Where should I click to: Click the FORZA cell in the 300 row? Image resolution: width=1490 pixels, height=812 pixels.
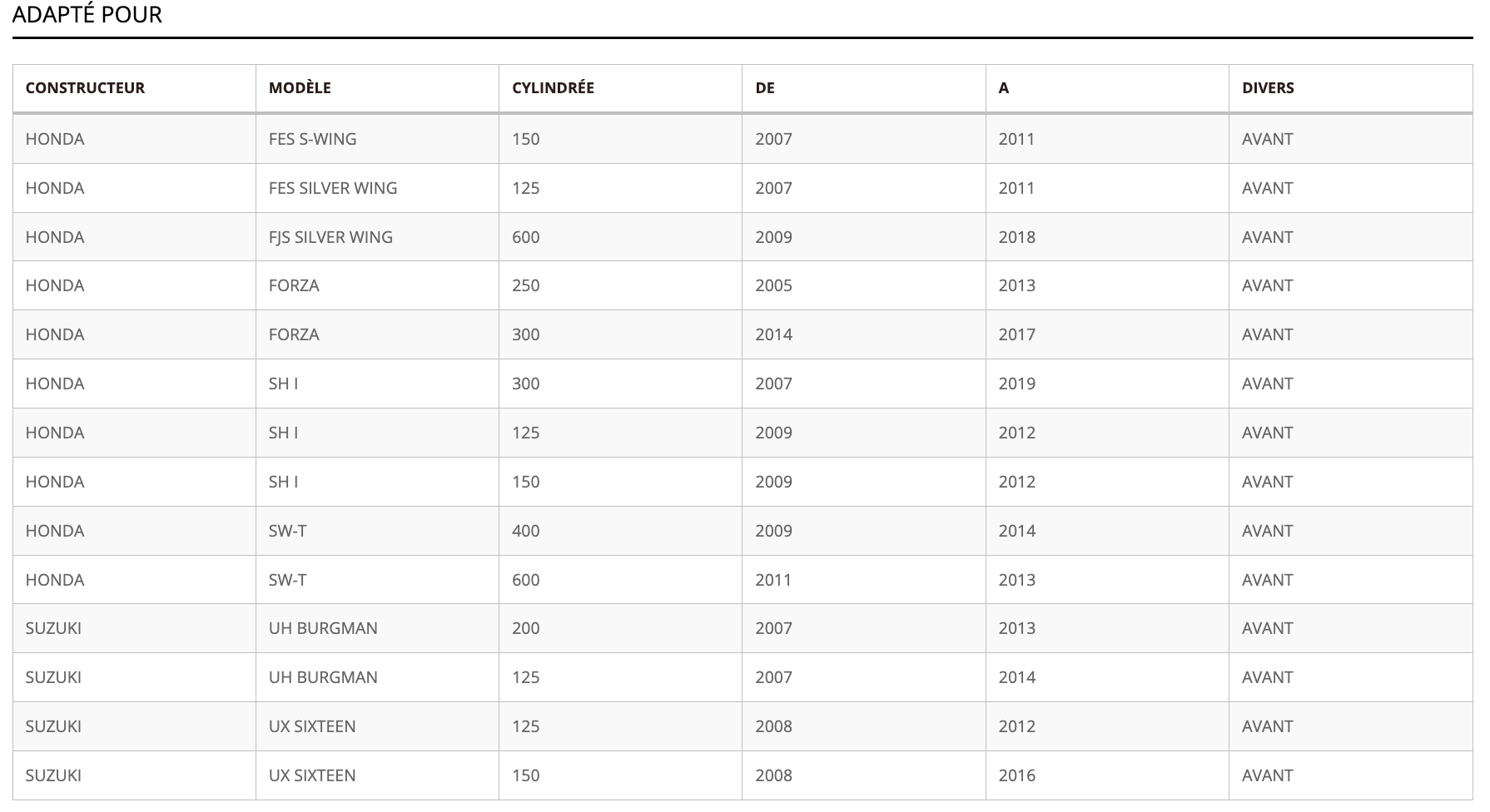(x=294, y=334)
